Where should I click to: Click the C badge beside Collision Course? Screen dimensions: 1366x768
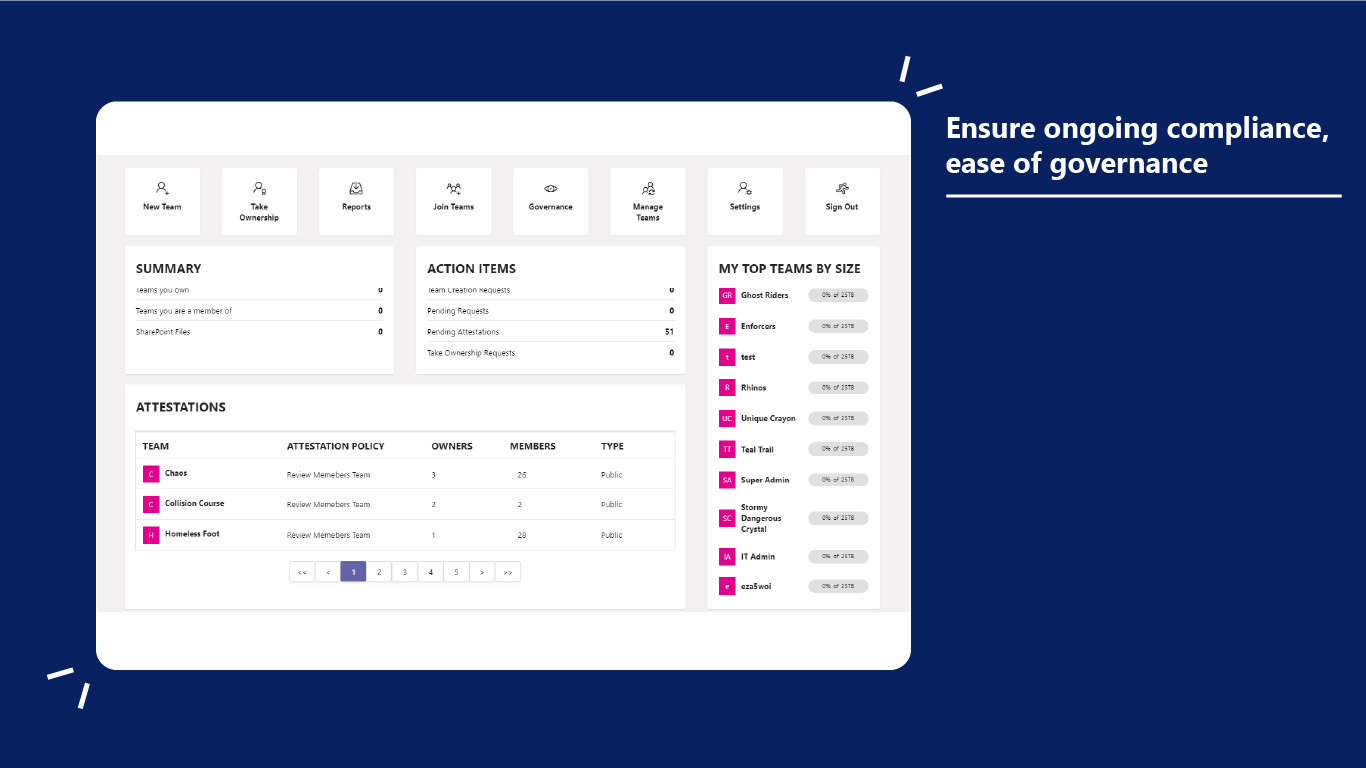point(151,504)
